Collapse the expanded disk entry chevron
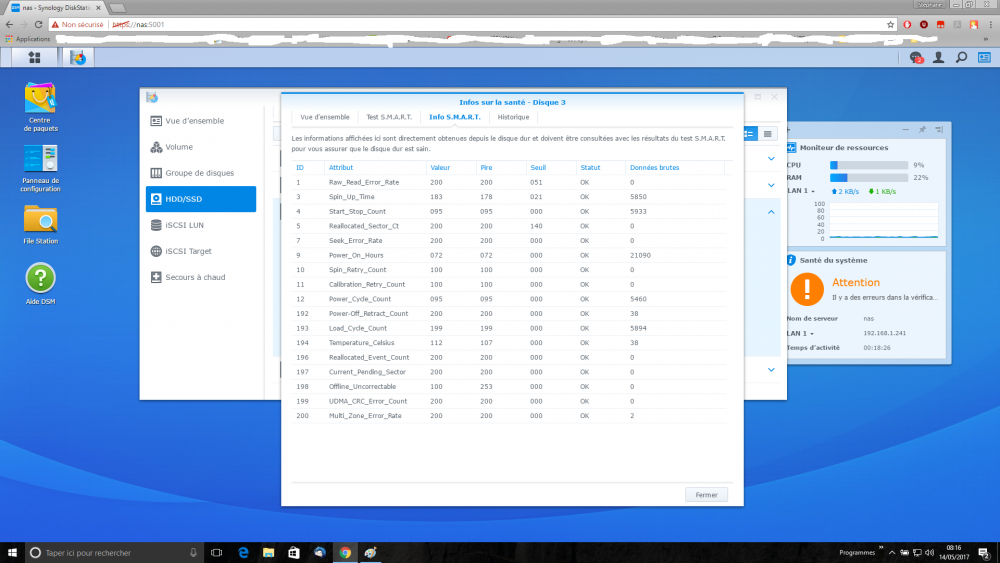This screenshot has height=563, width=1000. pyautogui.click(x=772, y=211)
